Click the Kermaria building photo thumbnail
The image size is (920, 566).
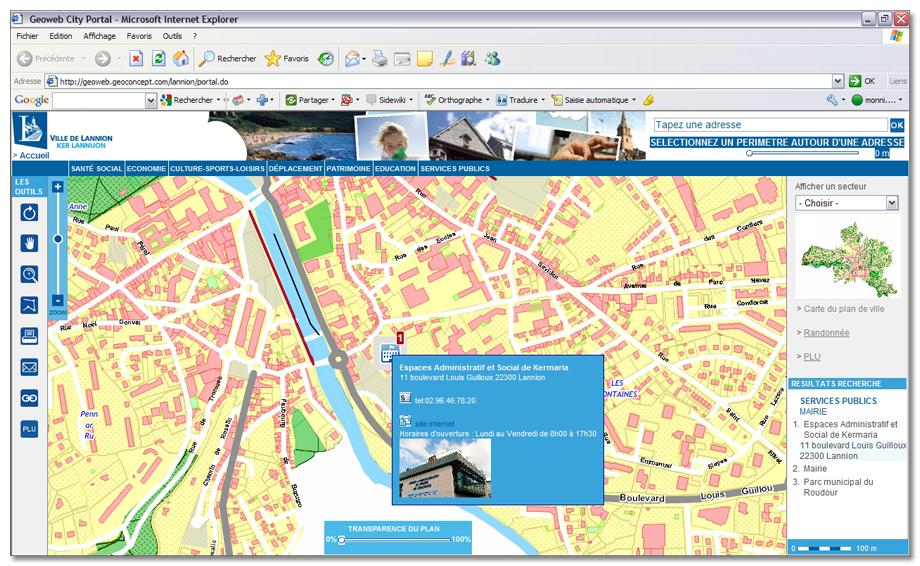[x=445, y=469]
